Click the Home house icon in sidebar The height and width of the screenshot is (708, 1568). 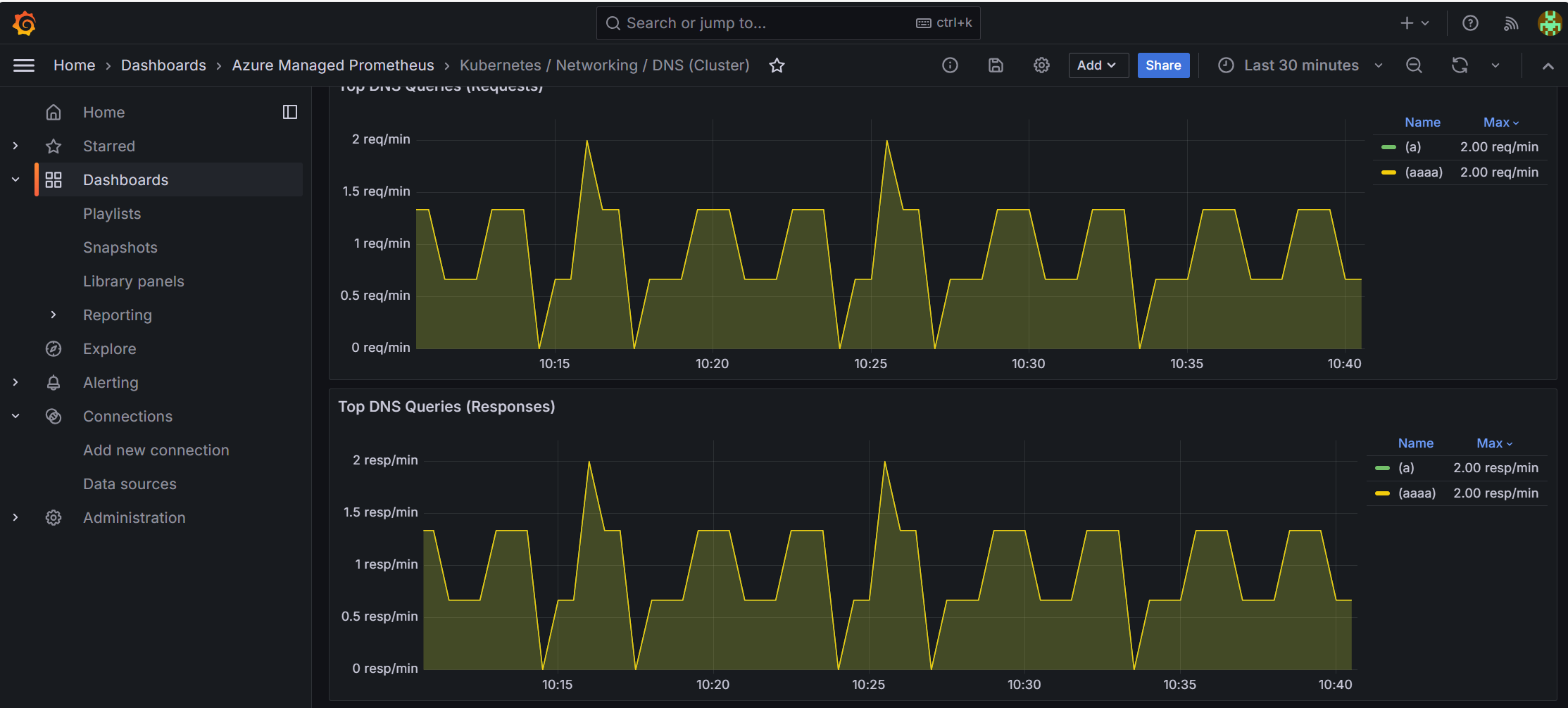coord(54,112)
